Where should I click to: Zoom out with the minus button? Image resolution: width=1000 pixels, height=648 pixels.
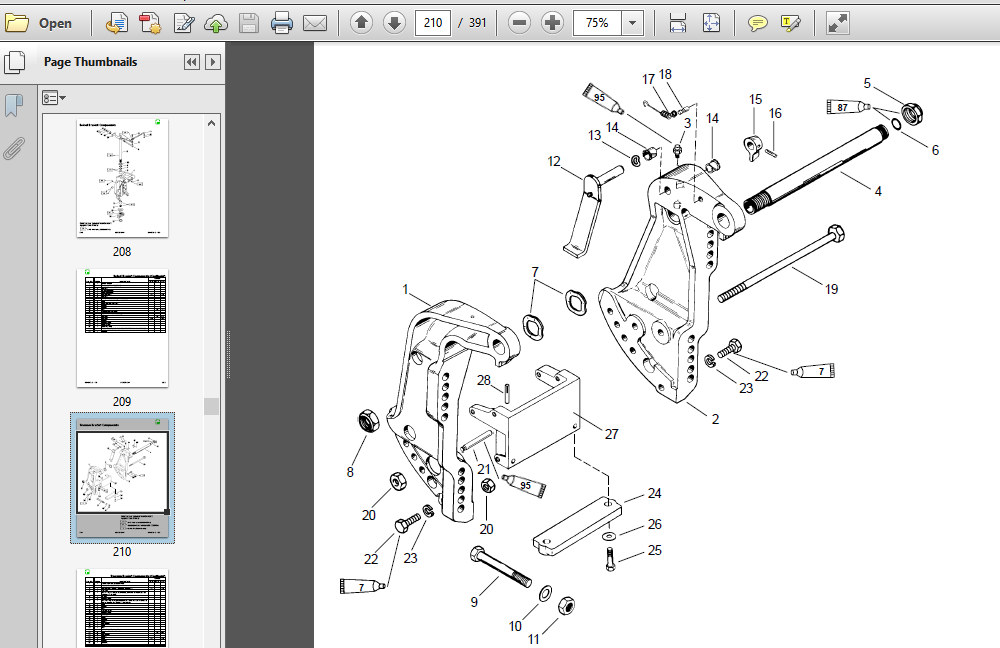(x=519, y=24)
